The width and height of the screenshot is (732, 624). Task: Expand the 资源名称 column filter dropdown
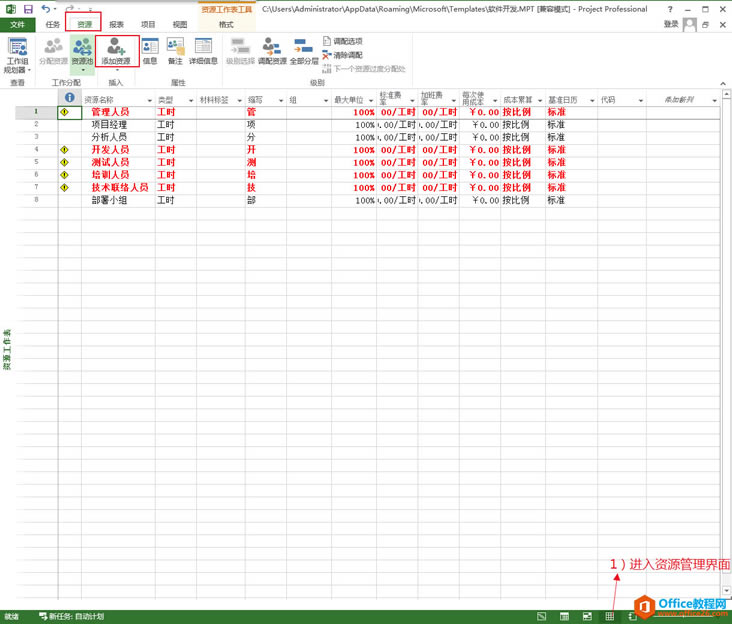[149, 101]
